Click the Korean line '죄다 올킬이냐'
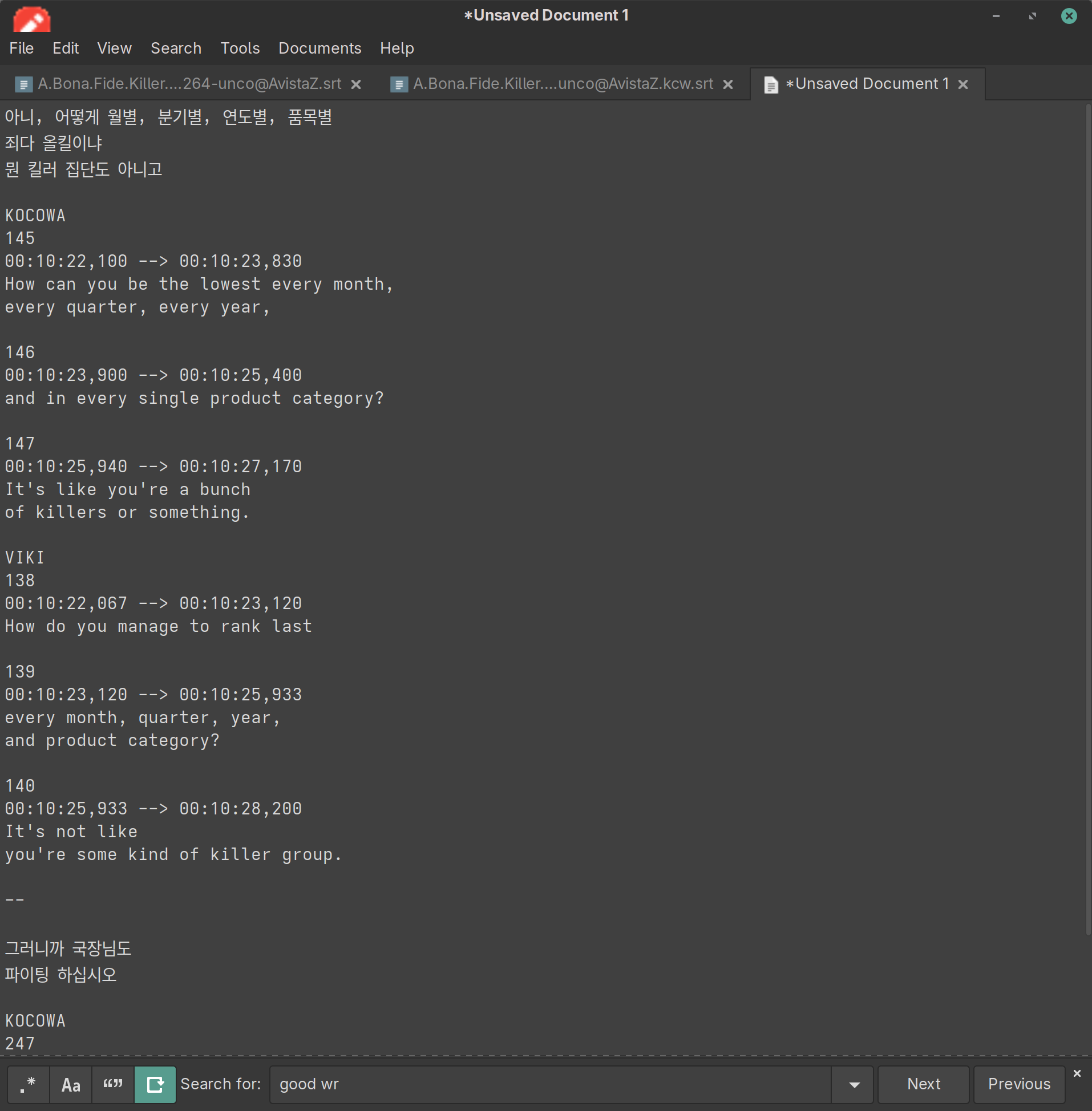 pos(53,143)
